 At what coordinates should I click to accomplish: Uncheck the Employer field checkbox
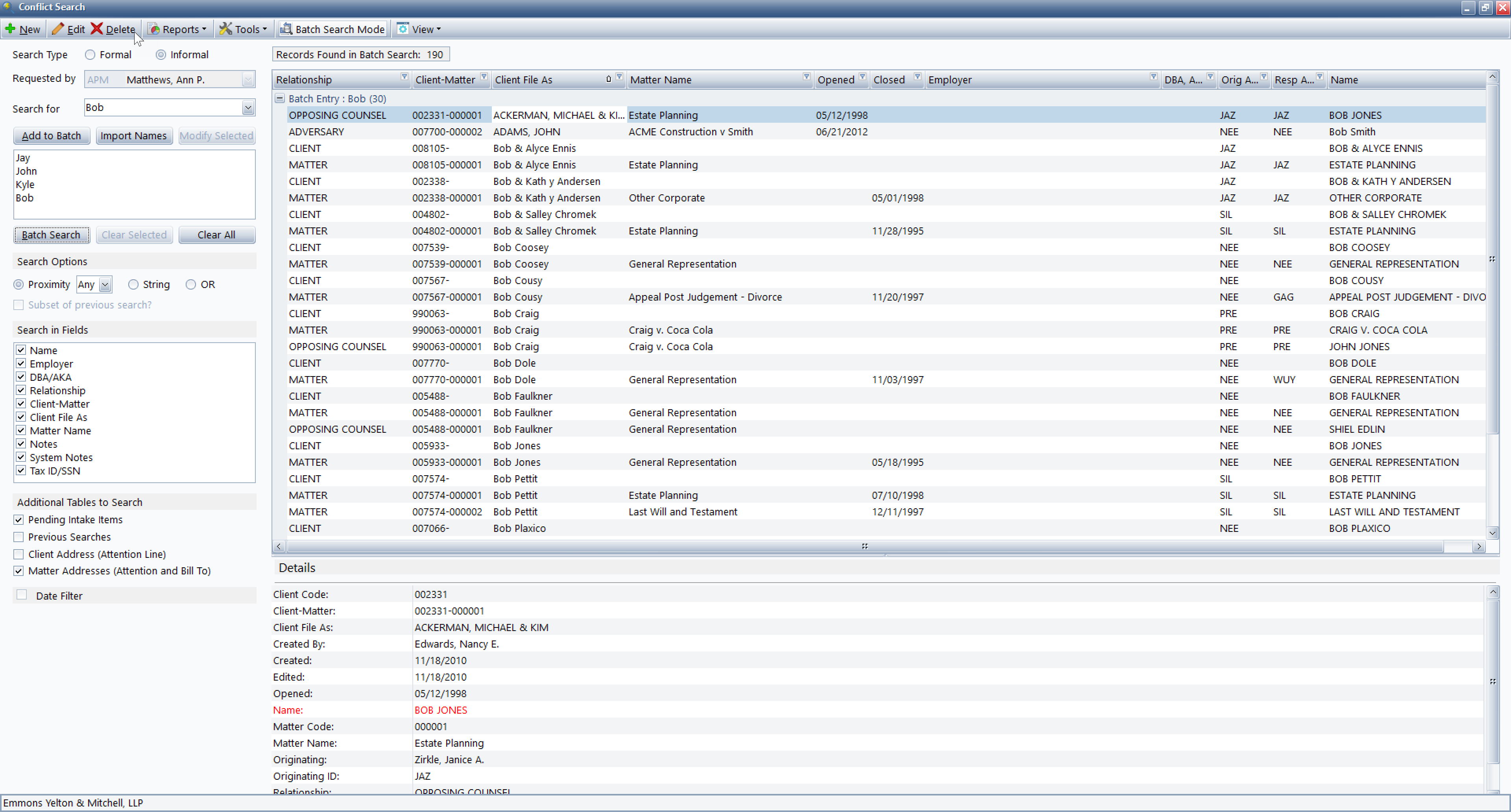[21, 364]
